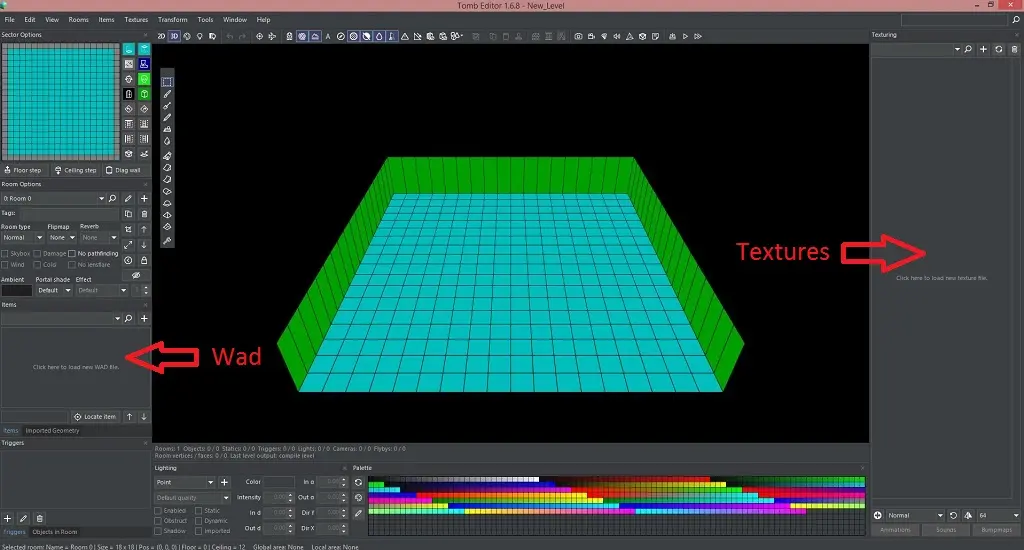The image size is (1024, 550).
Task: Toggle the room hidden eye icon
Action: coord(136,275)
